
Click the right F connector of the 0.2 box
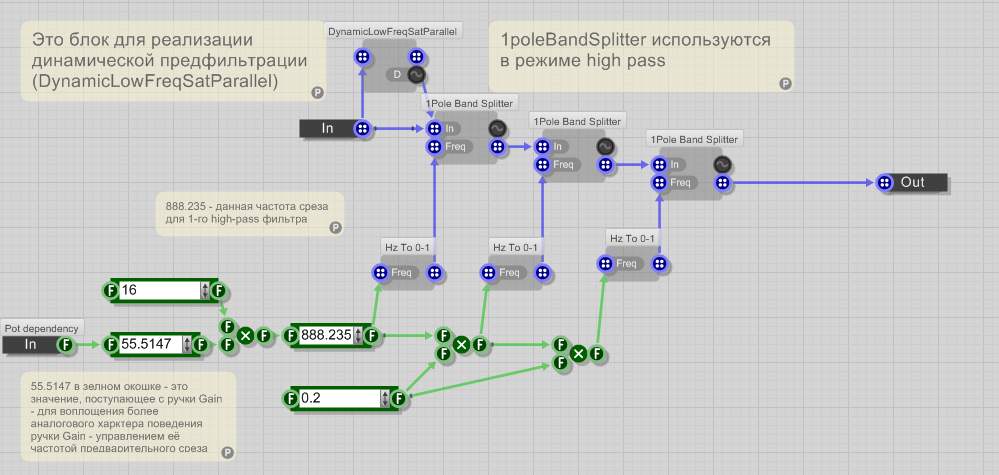click(398, 399)
